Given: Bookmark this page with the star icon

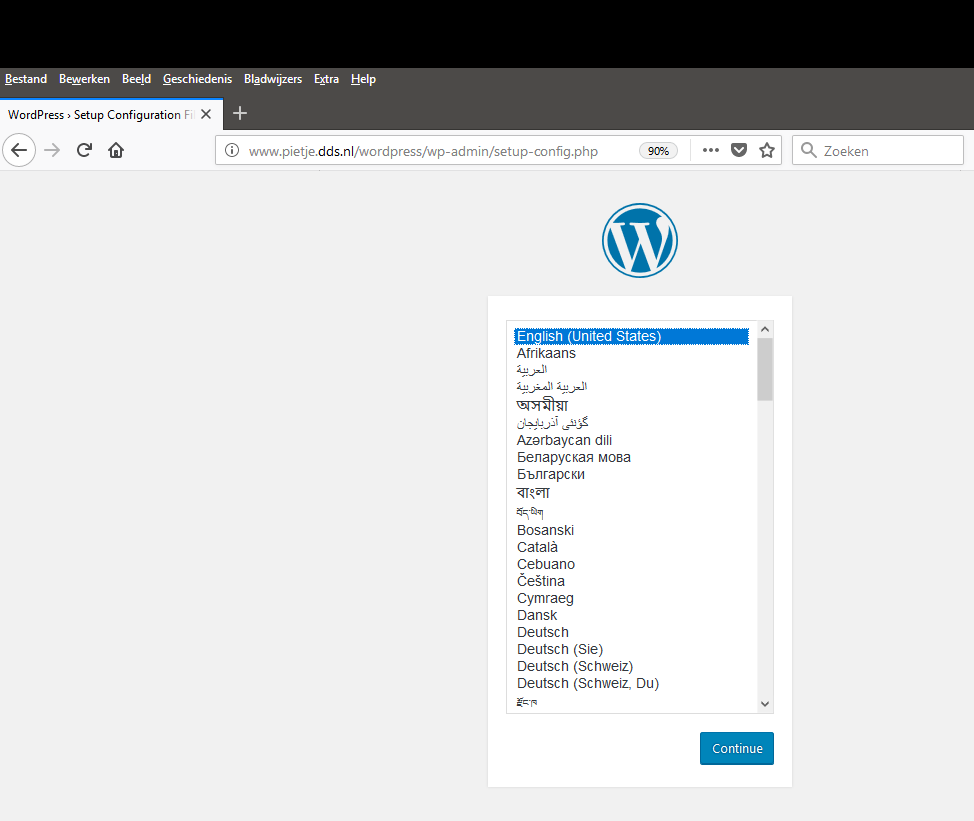Looking at the screenshot, I should (767, 150).
